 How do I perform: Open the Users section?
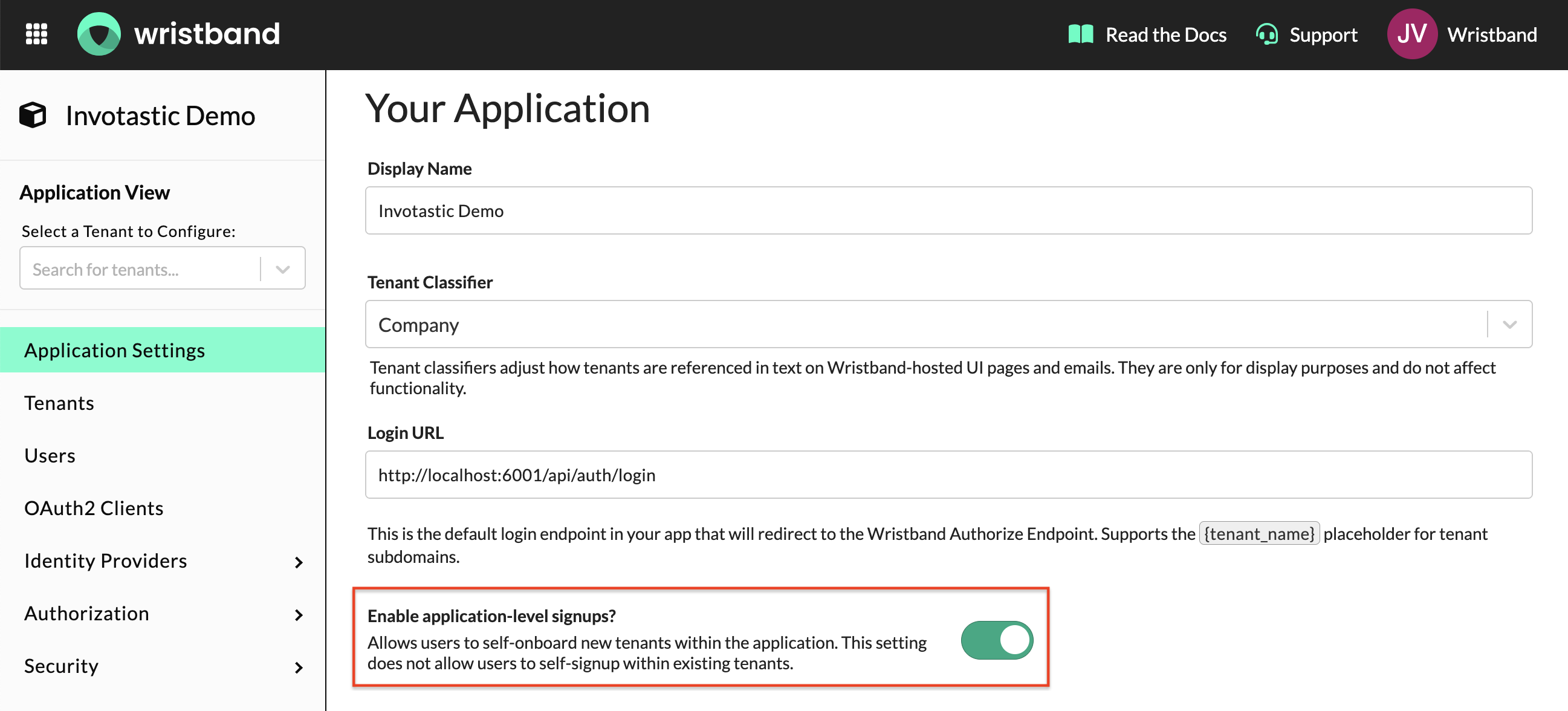point(50,455)
